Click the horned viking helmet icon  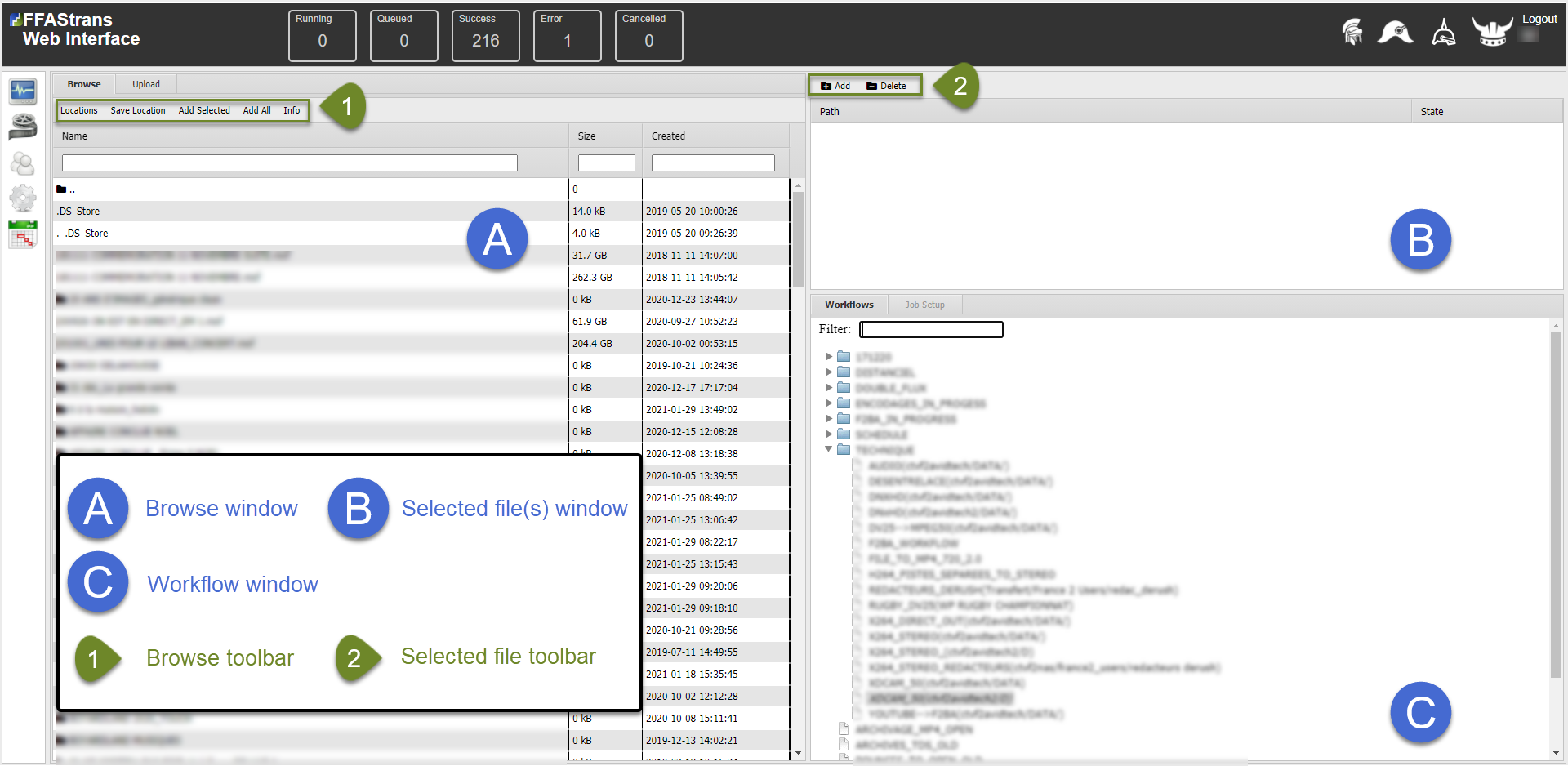(1492, 32)
